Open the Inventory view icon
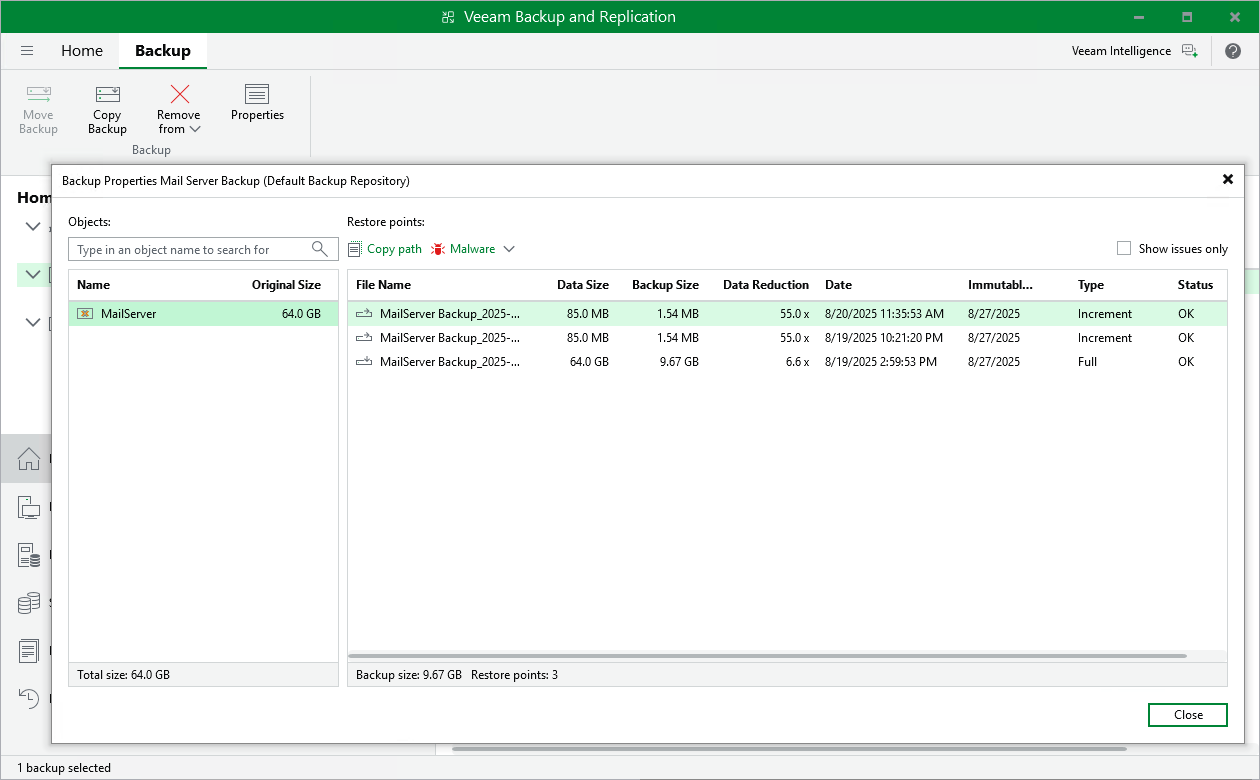Screen dimensions: 1260x780 coord(27,507)
